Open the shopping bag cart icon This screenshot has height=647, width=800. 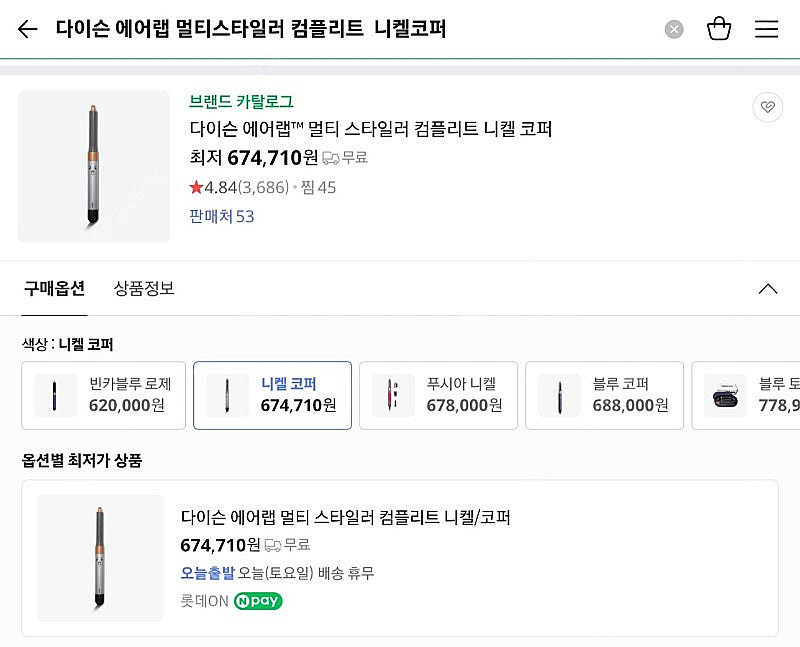point(719,29)
